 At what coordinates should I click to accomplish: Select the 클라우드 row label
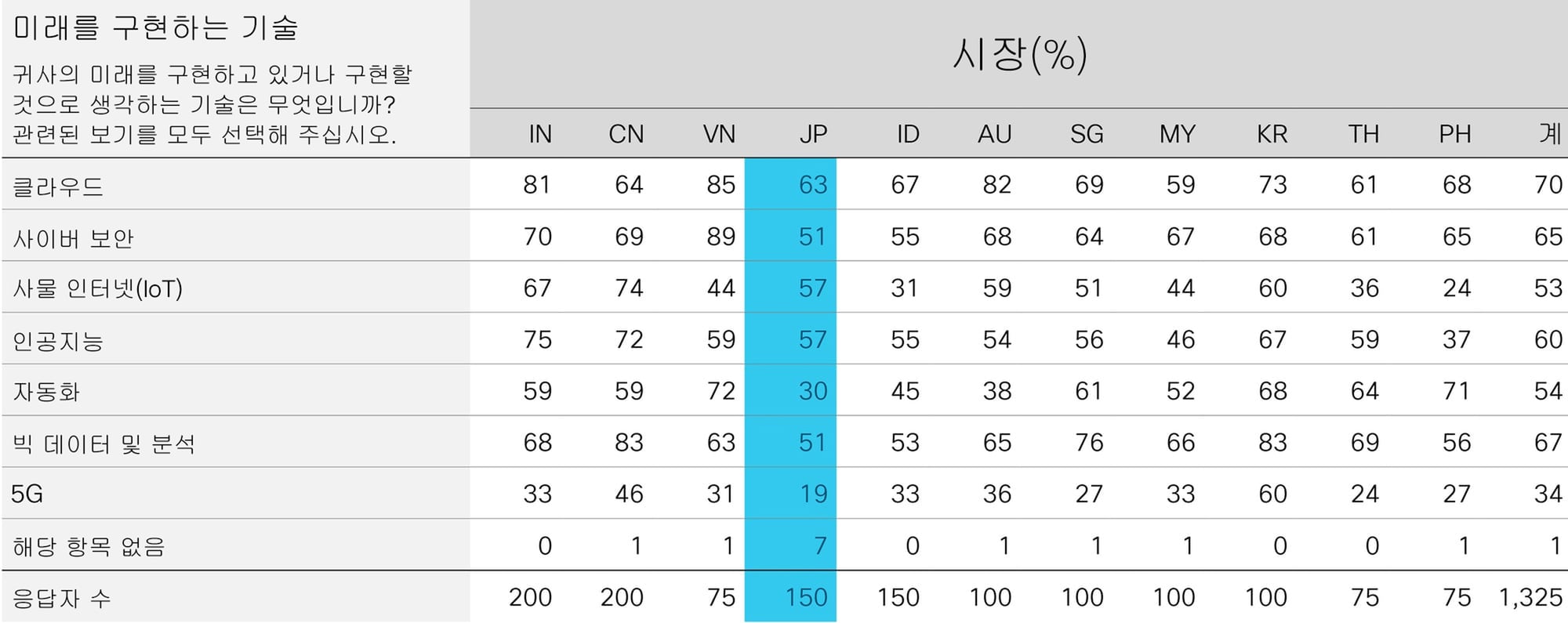(x=58, y=187)
